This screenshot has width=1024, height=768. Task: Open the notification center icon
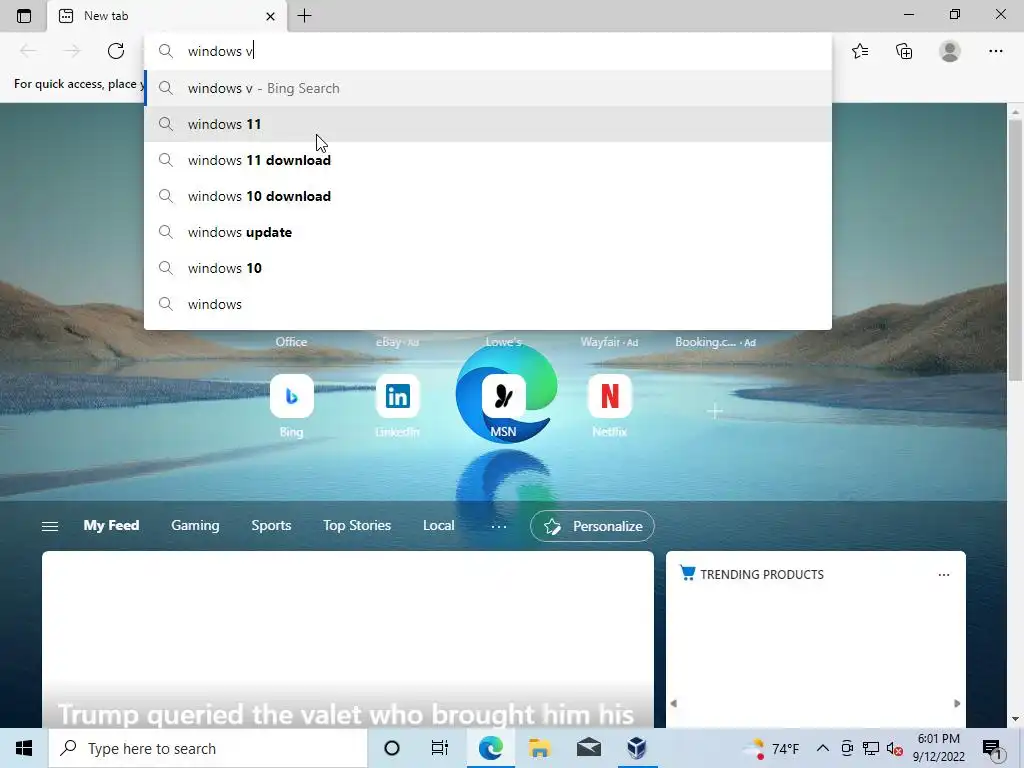[993, 749]
